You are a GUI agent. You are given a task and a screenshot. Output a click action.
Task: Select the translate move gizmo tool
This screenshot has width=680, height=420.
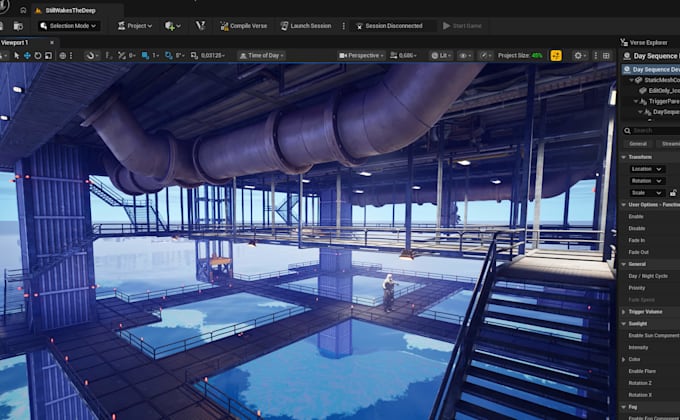[27, 56]
